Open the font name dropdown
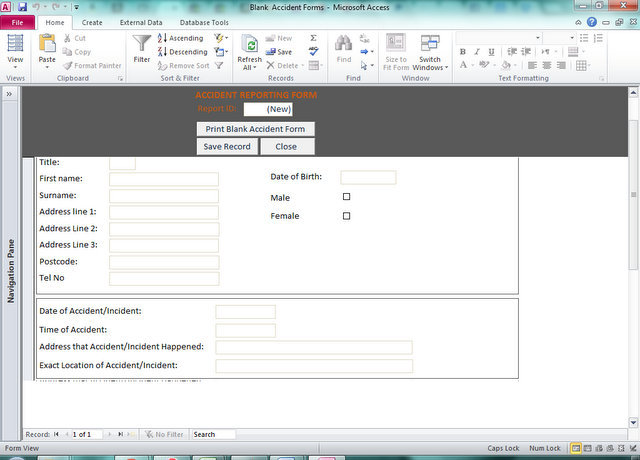 [x=538, y=38]
